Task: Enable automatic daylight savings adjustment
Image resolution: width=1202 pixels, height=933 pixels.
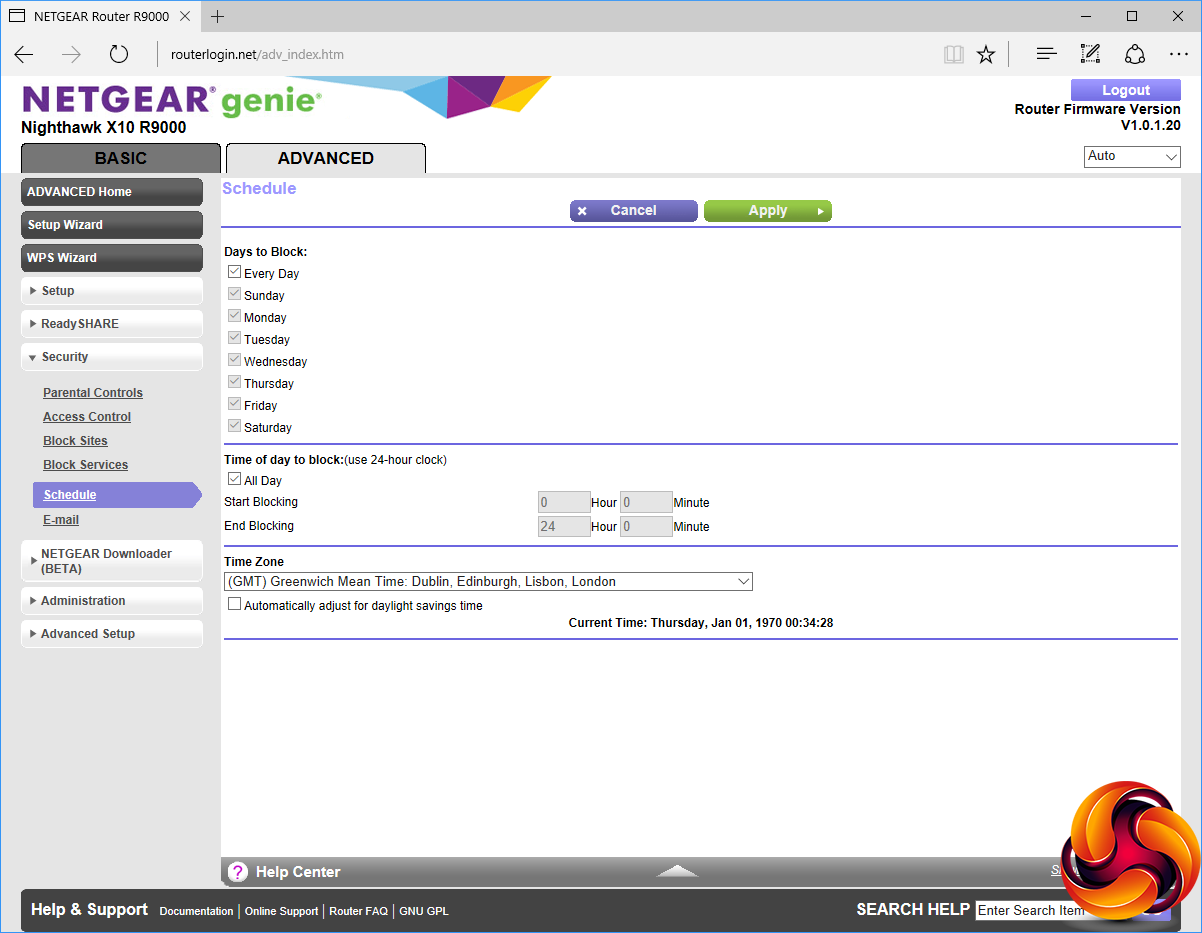Action: [x=234, y=604]
